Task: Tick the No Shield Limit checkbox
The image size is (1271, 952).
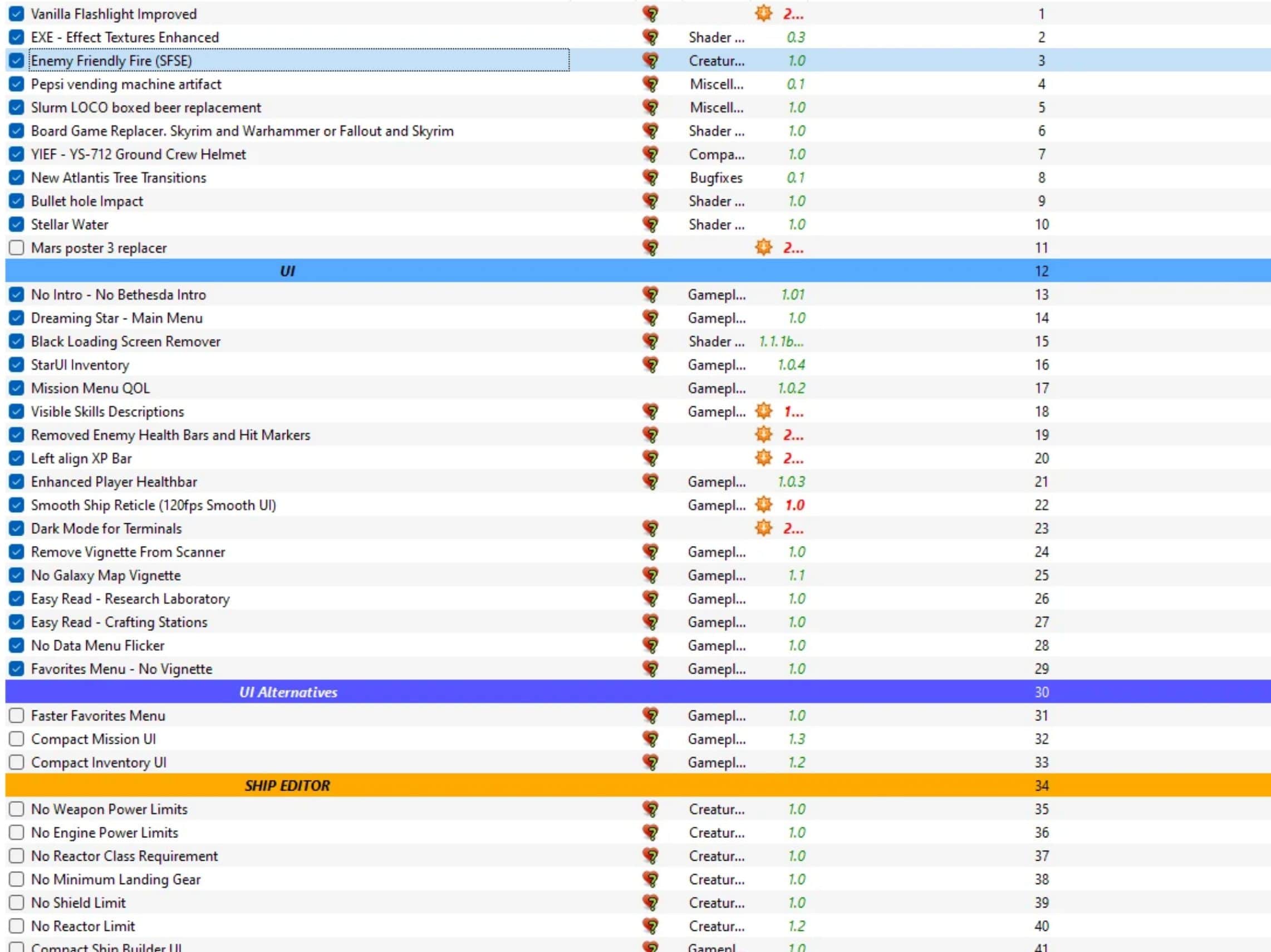Action: (17, 902)
